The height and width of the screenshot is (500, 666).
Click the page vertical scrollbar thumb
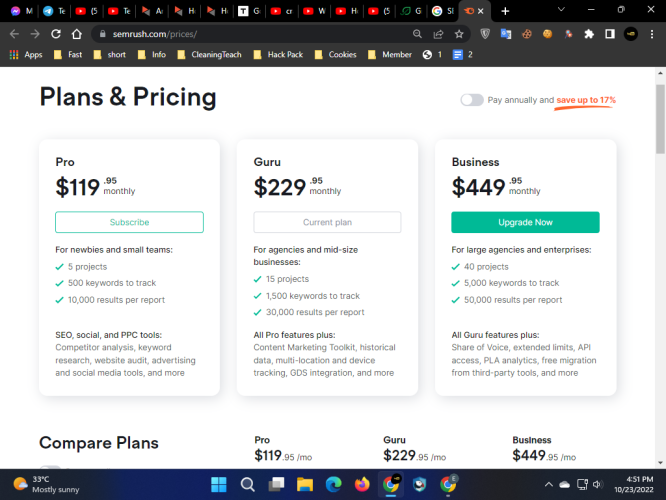tap(660, 119)
